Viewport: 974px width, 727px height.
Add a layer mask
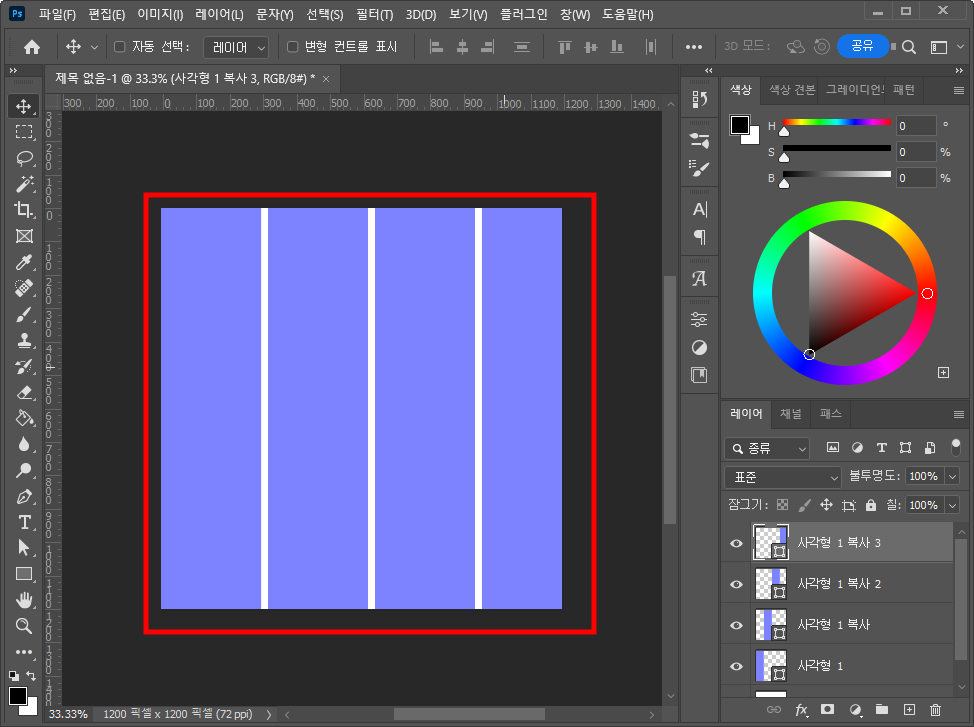tap(827, 710)
